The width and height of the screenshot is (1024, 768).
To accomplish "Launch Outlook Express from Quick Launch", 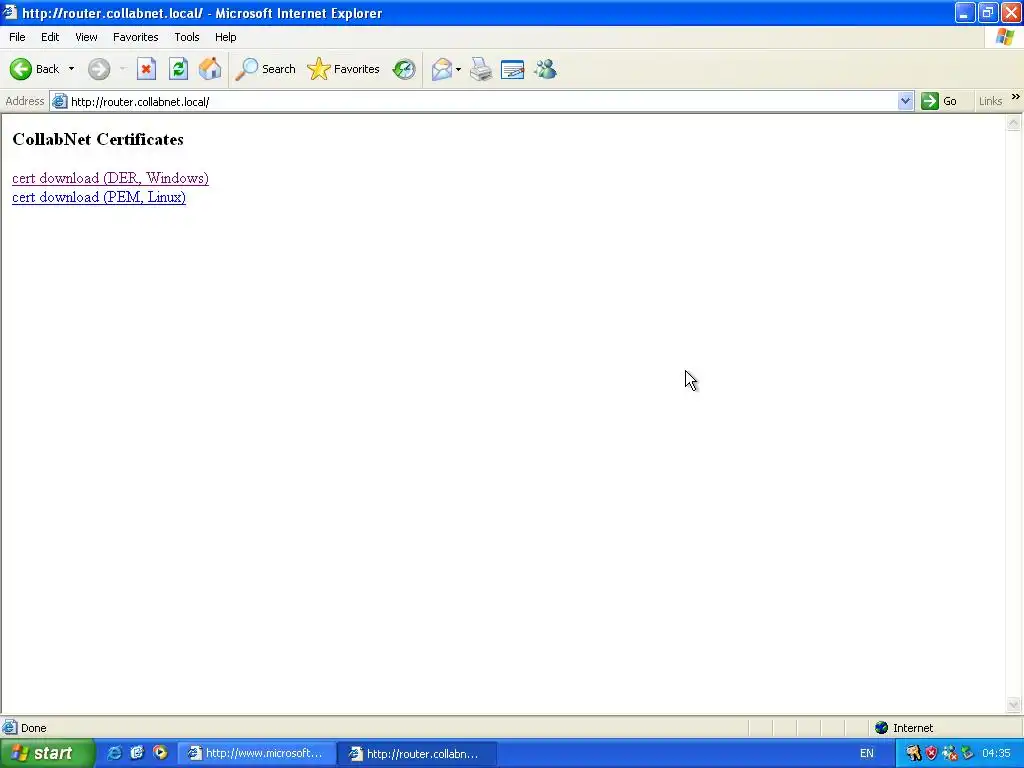I will [x=137, y=753].
